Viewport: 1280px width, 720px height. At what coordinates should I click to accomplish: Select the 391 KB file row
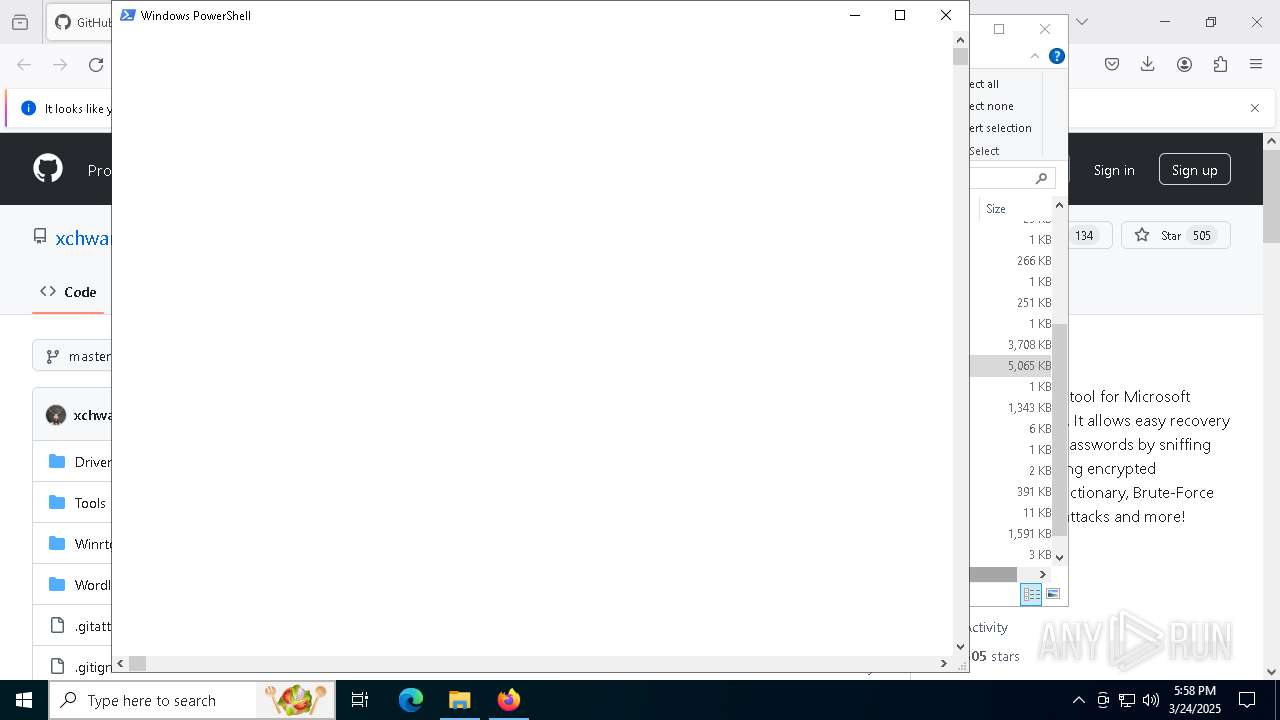point(1011,492)
